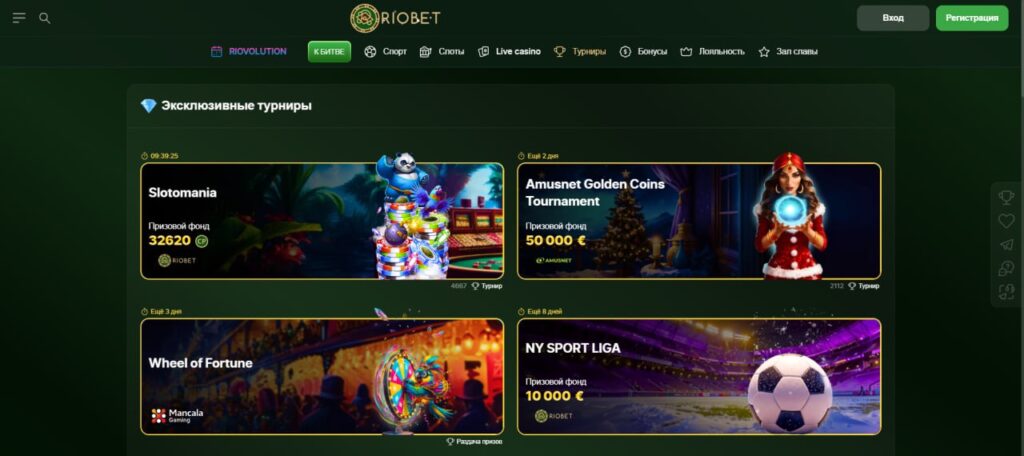Select Слоты in the navigation bar
Image resolution: width=1024 pixels, height=456 pixels.
pyautogui.click(x=442, y=52)
